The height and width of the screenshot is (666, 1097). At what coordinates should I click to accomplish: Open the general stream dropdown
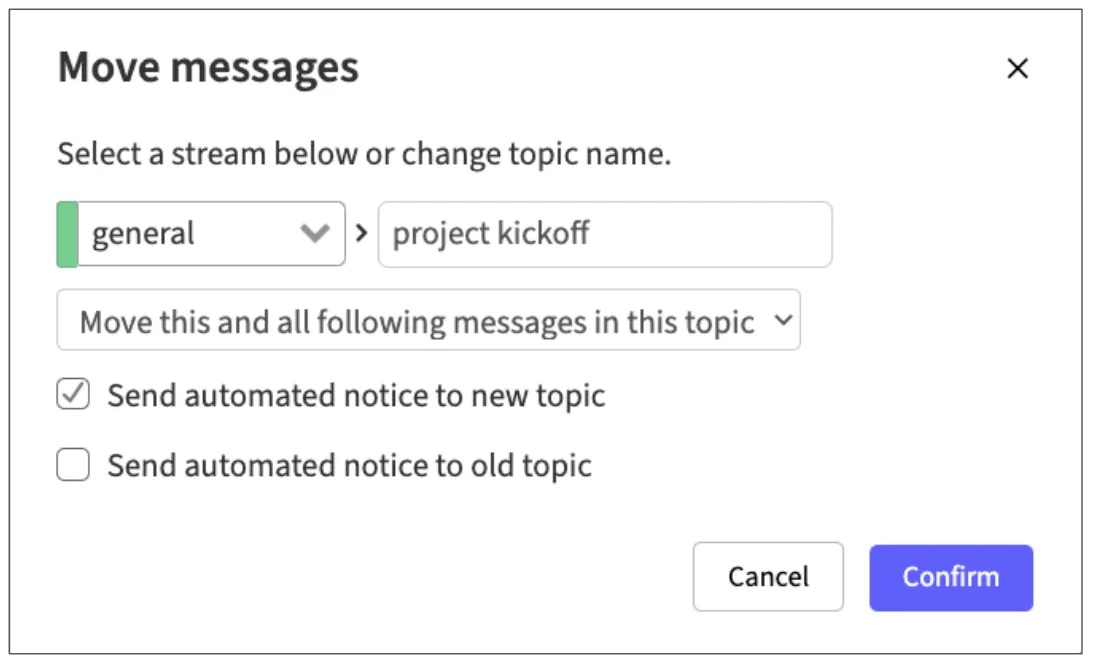click(x=200, y=234)
